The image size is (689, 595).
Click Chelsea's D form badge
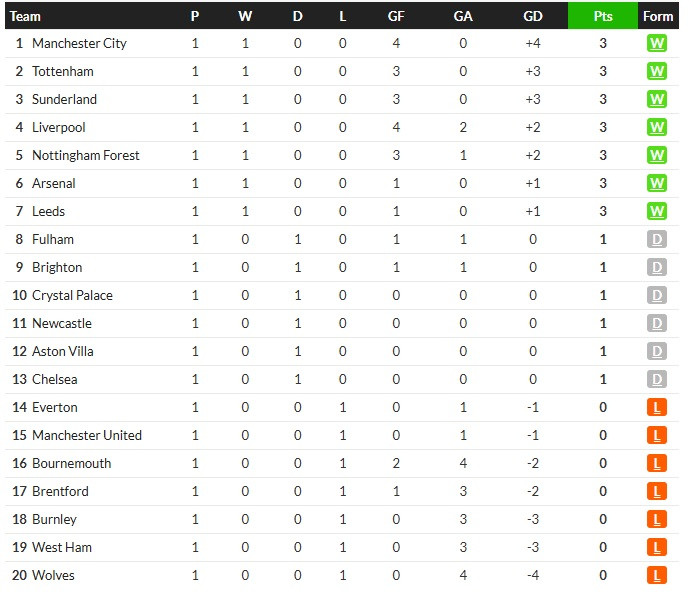pos(656,379)
